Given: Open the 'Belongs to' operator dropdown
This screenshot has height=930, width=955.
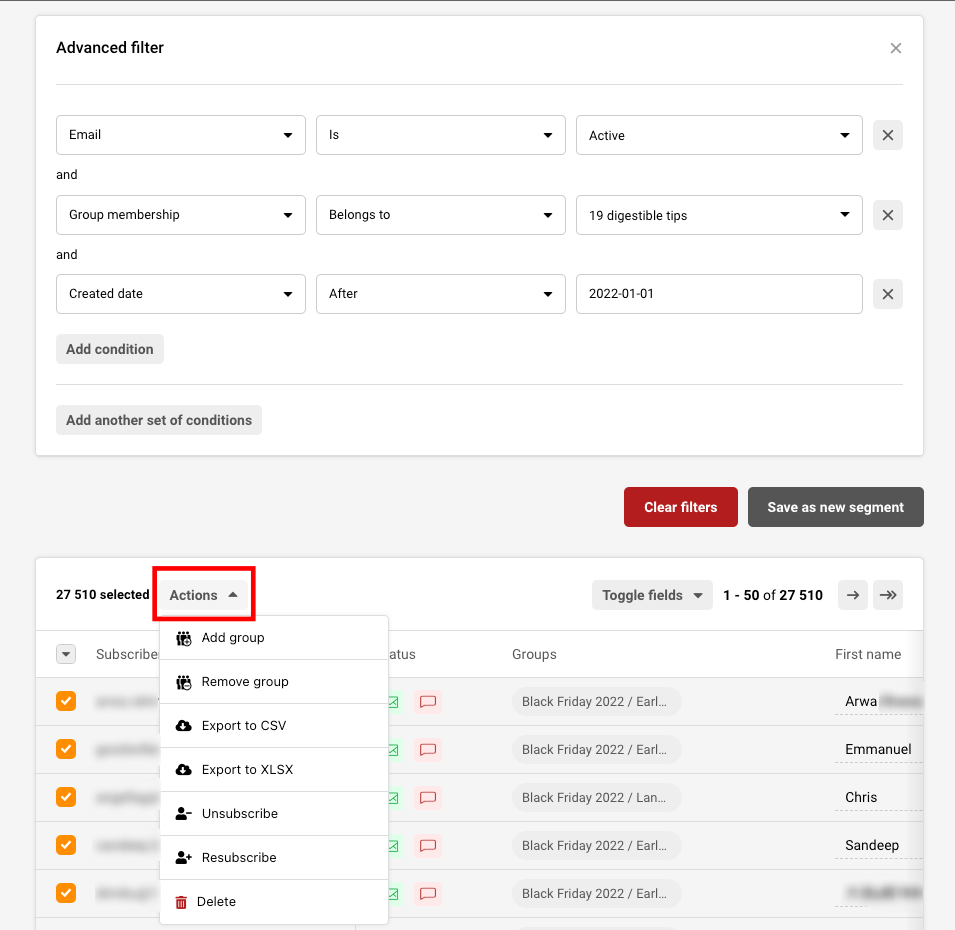Looking at the screenshot, I should click(x=440, y=215).
